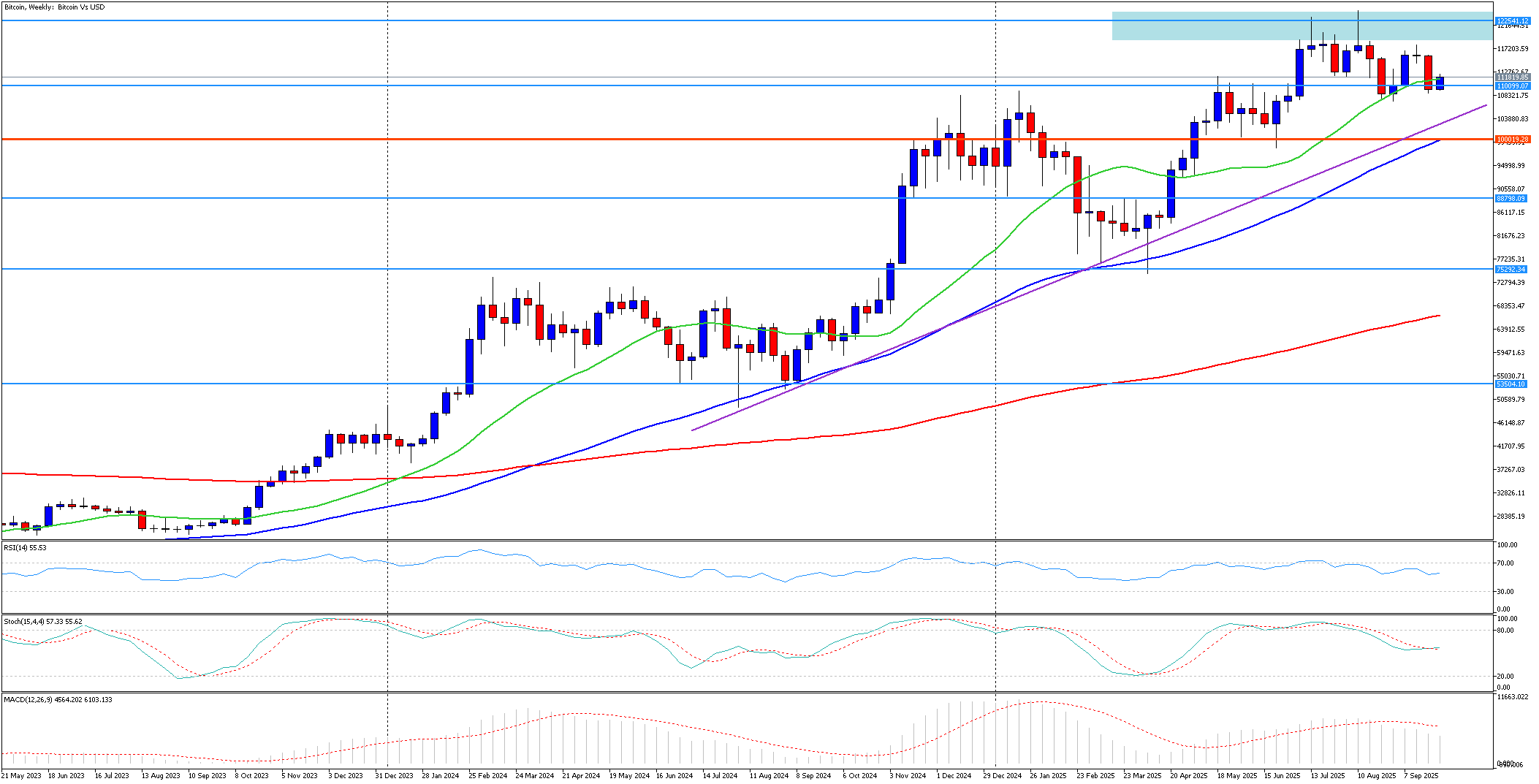Click the 86117.15 price axis label

coord(1510,213)
